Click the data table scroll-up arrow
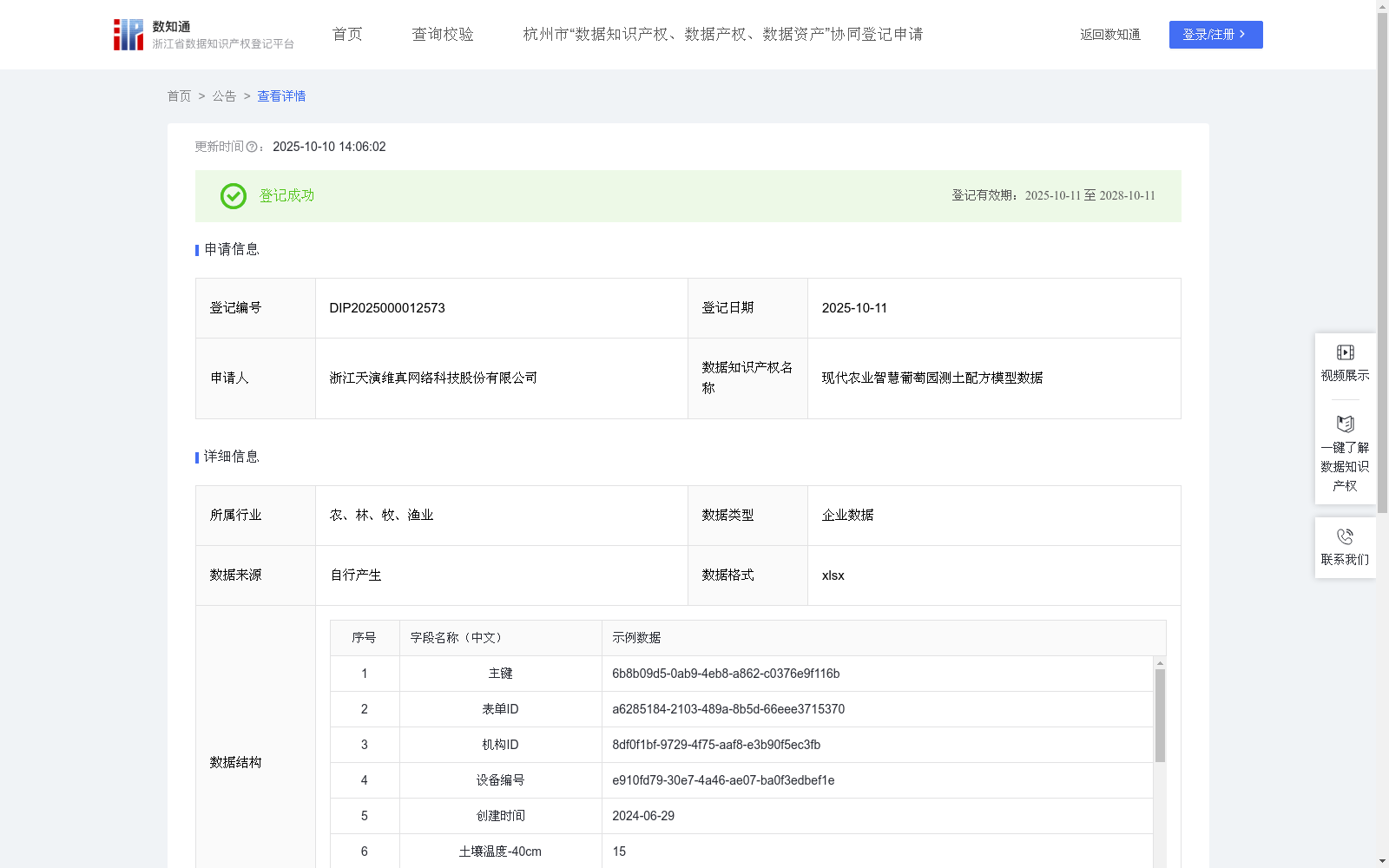This screenshot has width=1389, height=868. [x=1160, y=662]
